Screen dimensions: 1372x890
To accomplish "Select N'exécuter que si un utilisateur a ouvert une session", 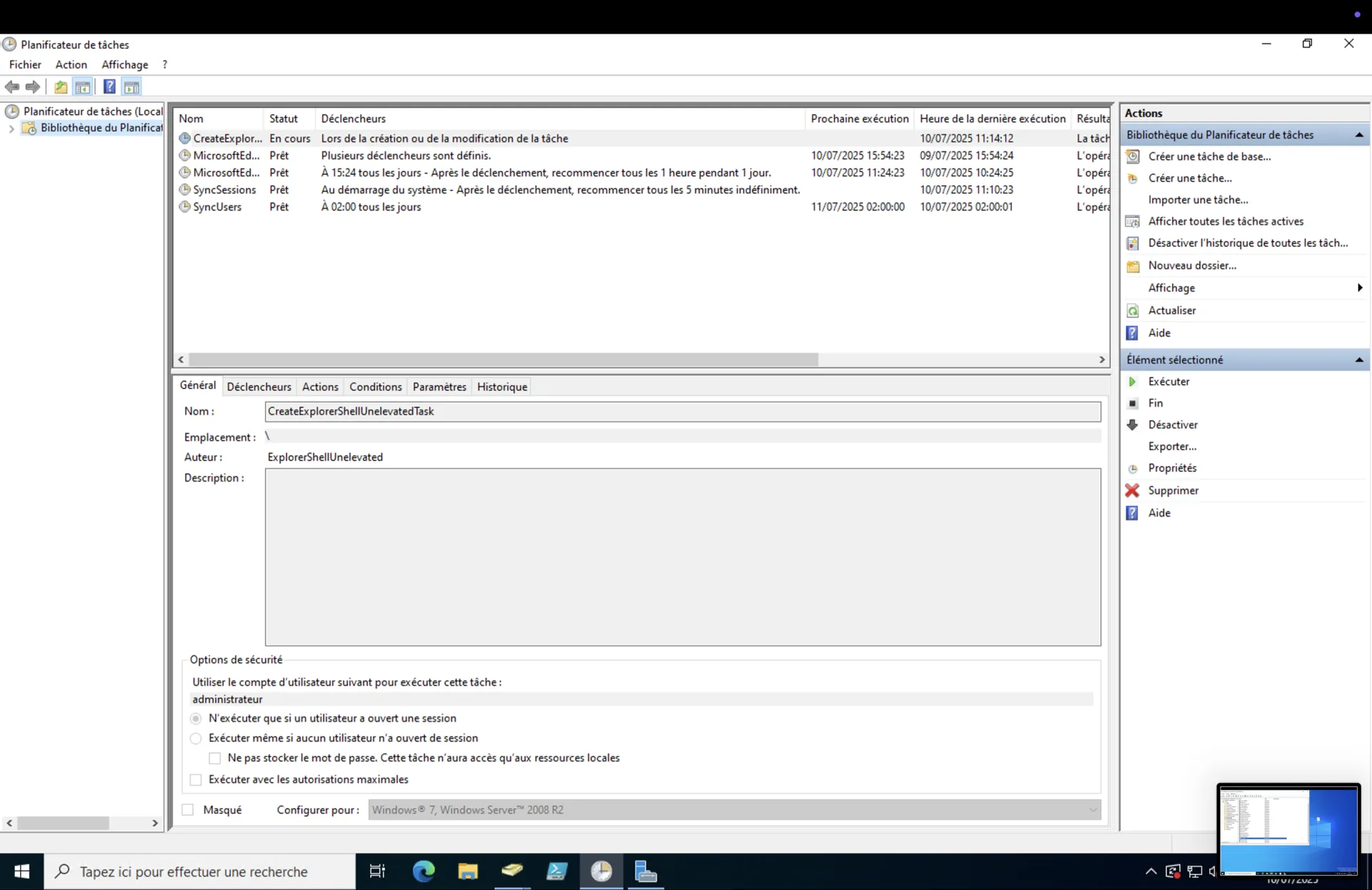I will pyautogui.click(x=196, y=719).
